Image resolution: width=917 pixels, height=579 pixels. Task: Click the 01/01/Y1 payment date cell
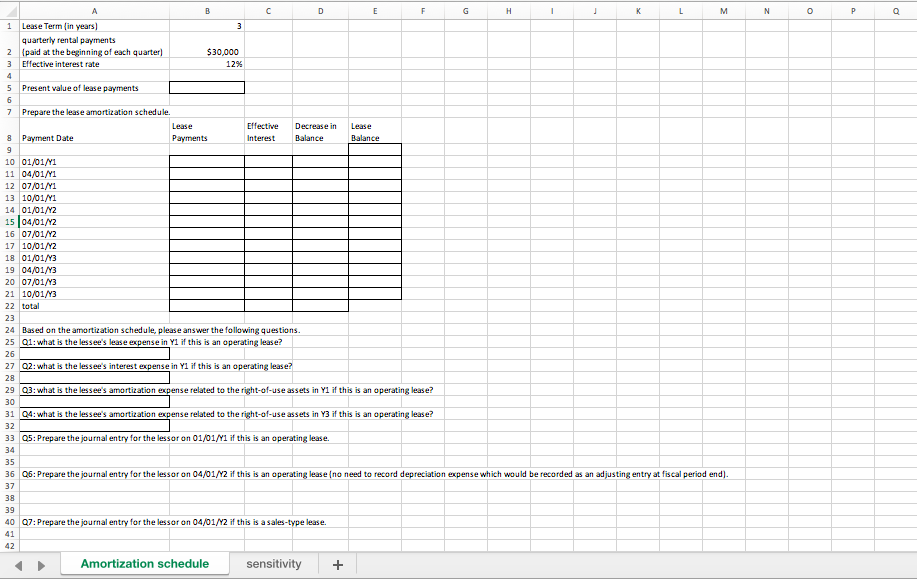(95, 161)
